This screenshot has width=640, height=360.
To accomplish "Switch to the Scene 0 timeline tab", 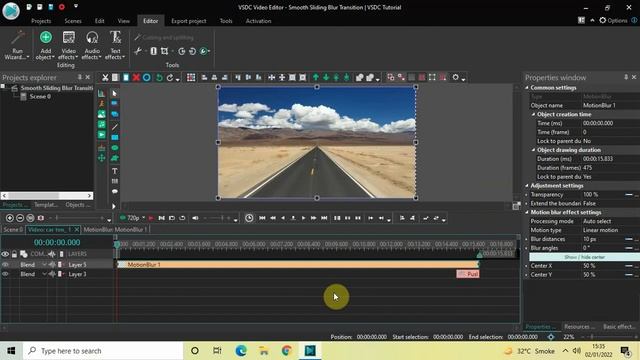I will tap(13, 230).
